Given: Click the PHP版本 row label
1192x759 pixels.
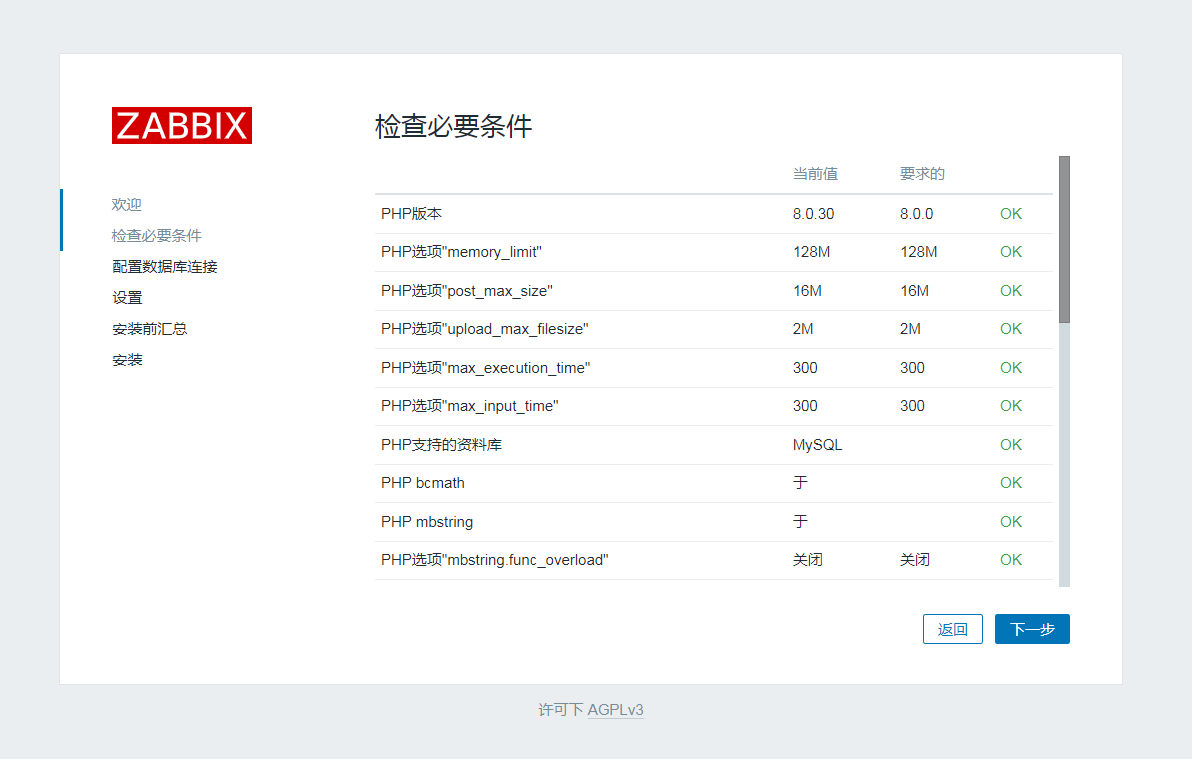Looking at the screenshot, I should coord(411,214).
